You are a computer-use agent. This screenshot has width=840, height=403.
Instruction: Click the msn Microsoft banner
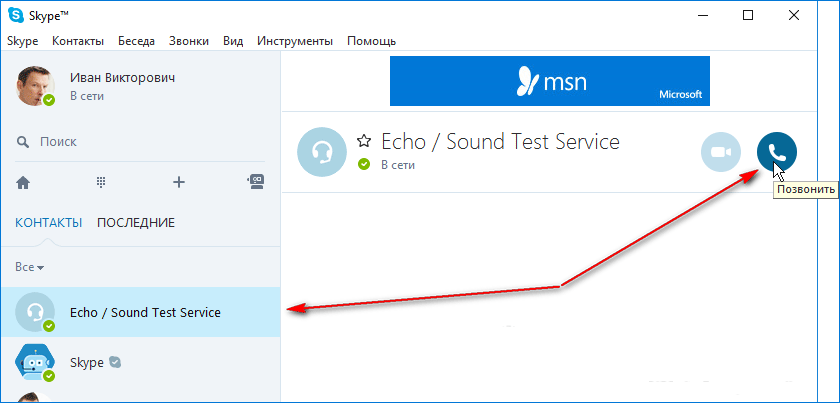pos(549,81)
